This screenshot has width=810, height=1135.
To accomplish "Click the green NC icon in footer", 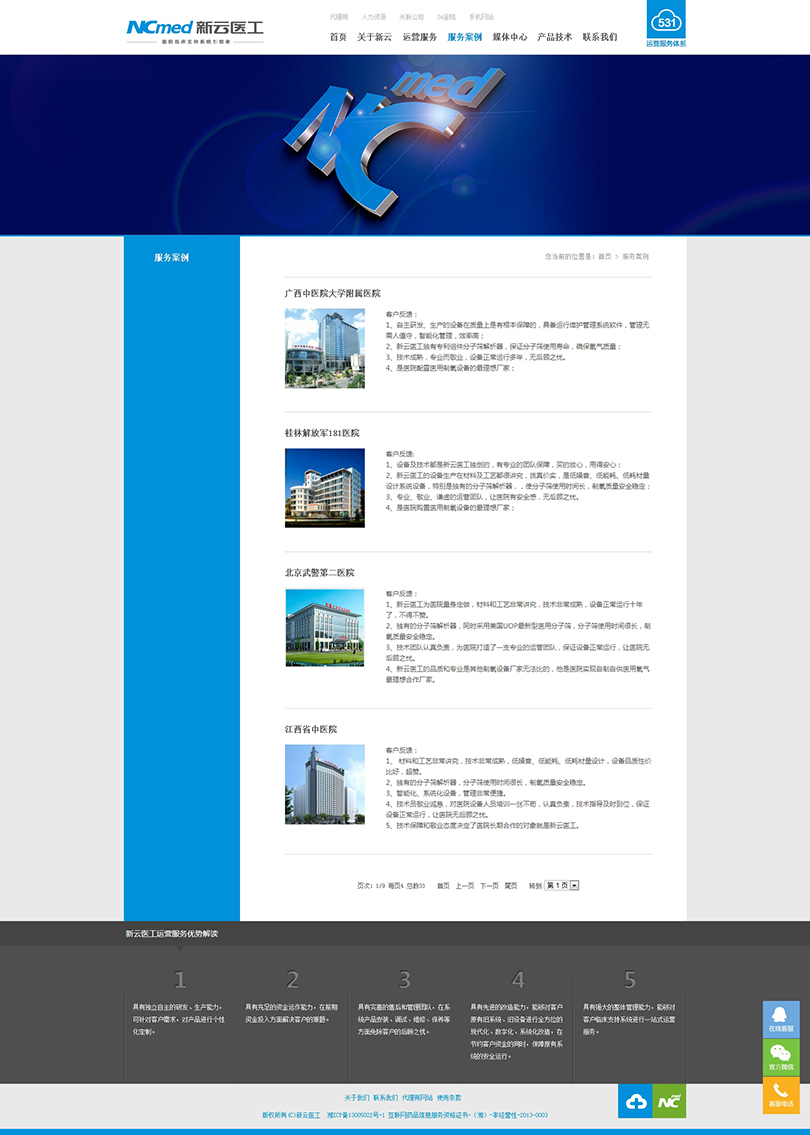I will click(x=669, y=1101).
